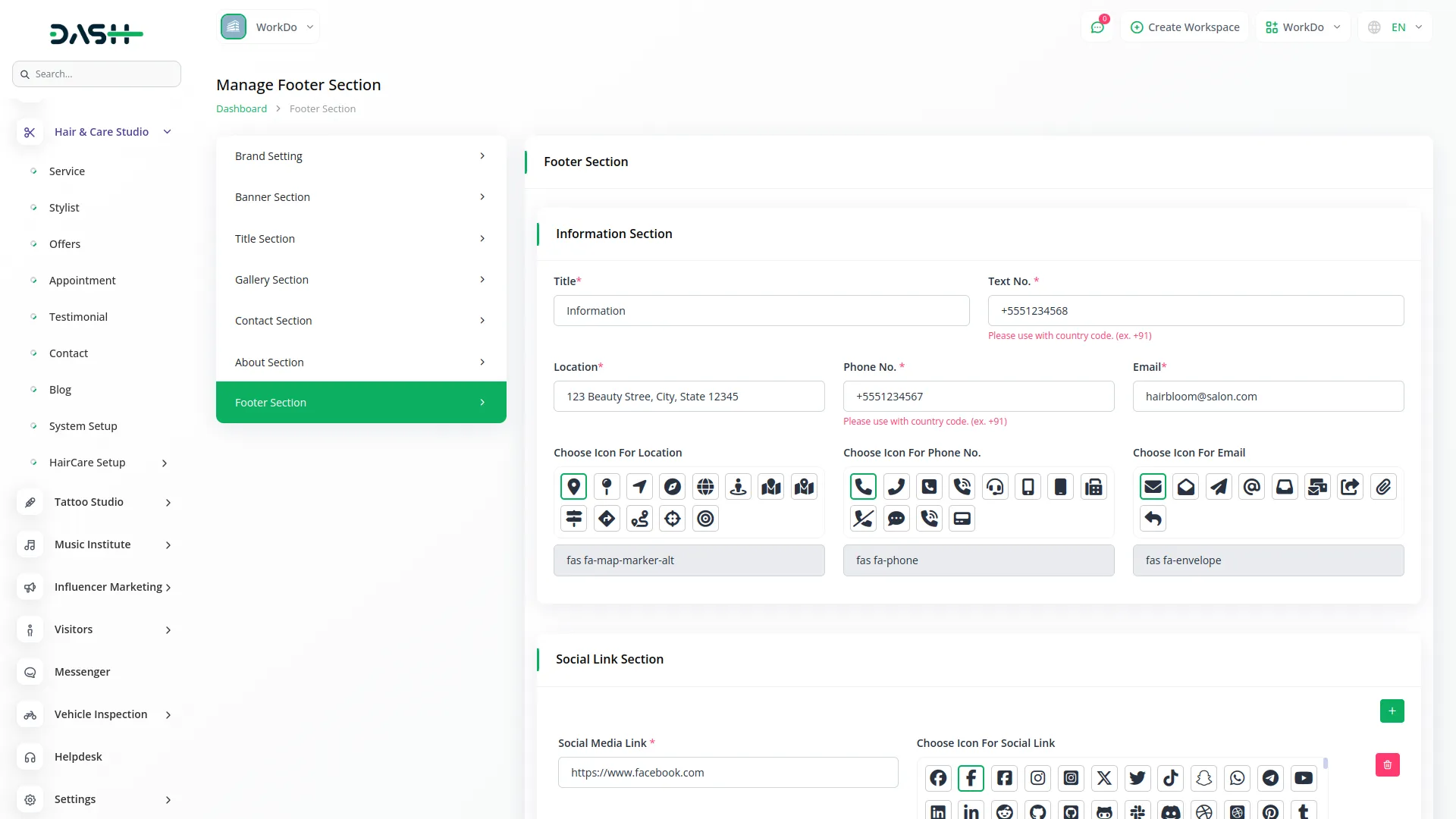Viewport: 1456px width, 819px height.
Task: Select the Instagram social link icon
Action: [1037, 778]
